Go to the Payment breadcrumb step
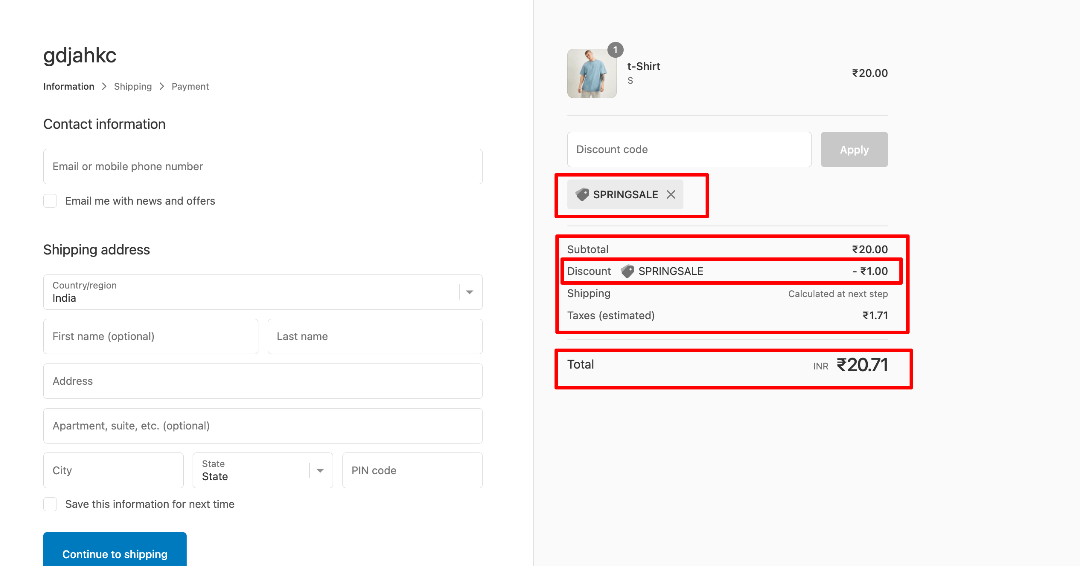Viewport: 1080px width, 566px height. (190, 87)
